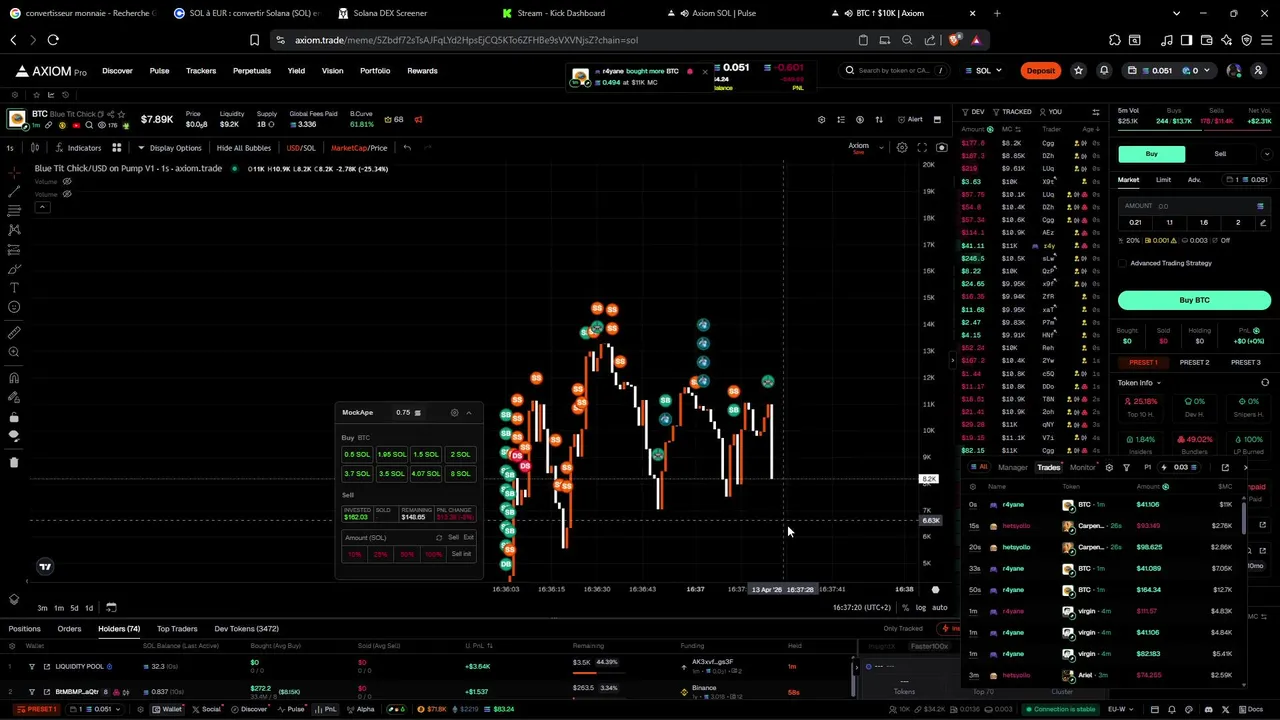Toggle second Volume indicator visibility
Viewport: 1280px width, 720px height.
click(x=67, y=194)
